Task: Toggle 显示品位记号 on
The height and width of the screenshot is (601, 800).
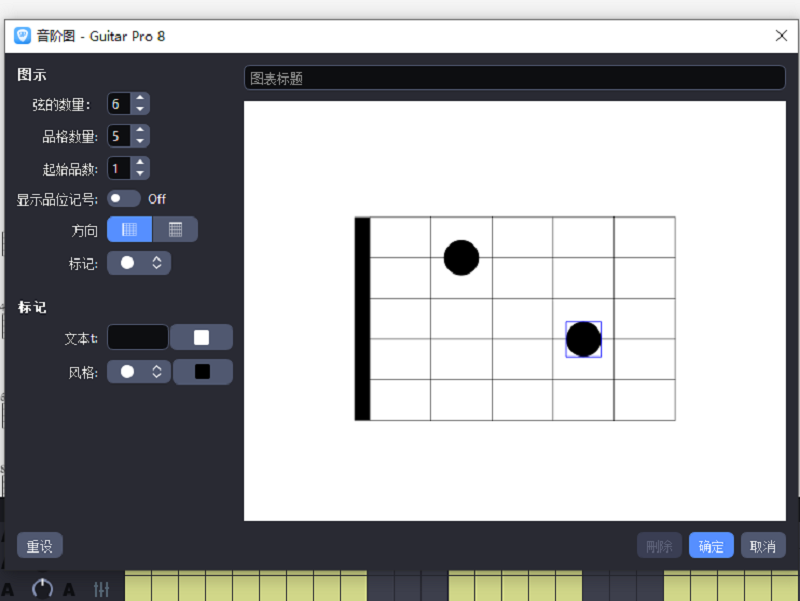Action: [123, 198]
